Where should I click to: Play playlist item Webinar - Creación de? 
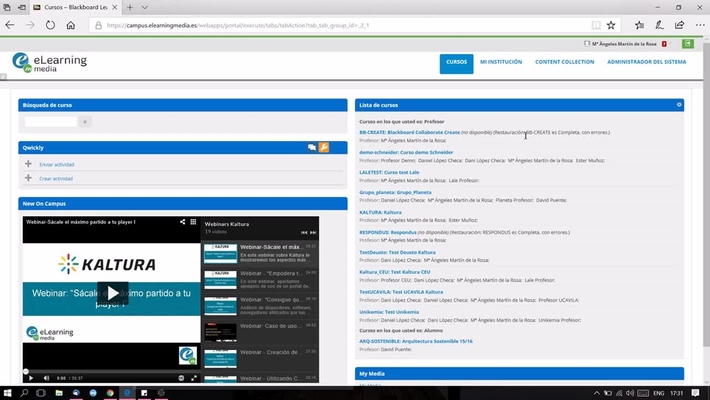click(260, 358)
